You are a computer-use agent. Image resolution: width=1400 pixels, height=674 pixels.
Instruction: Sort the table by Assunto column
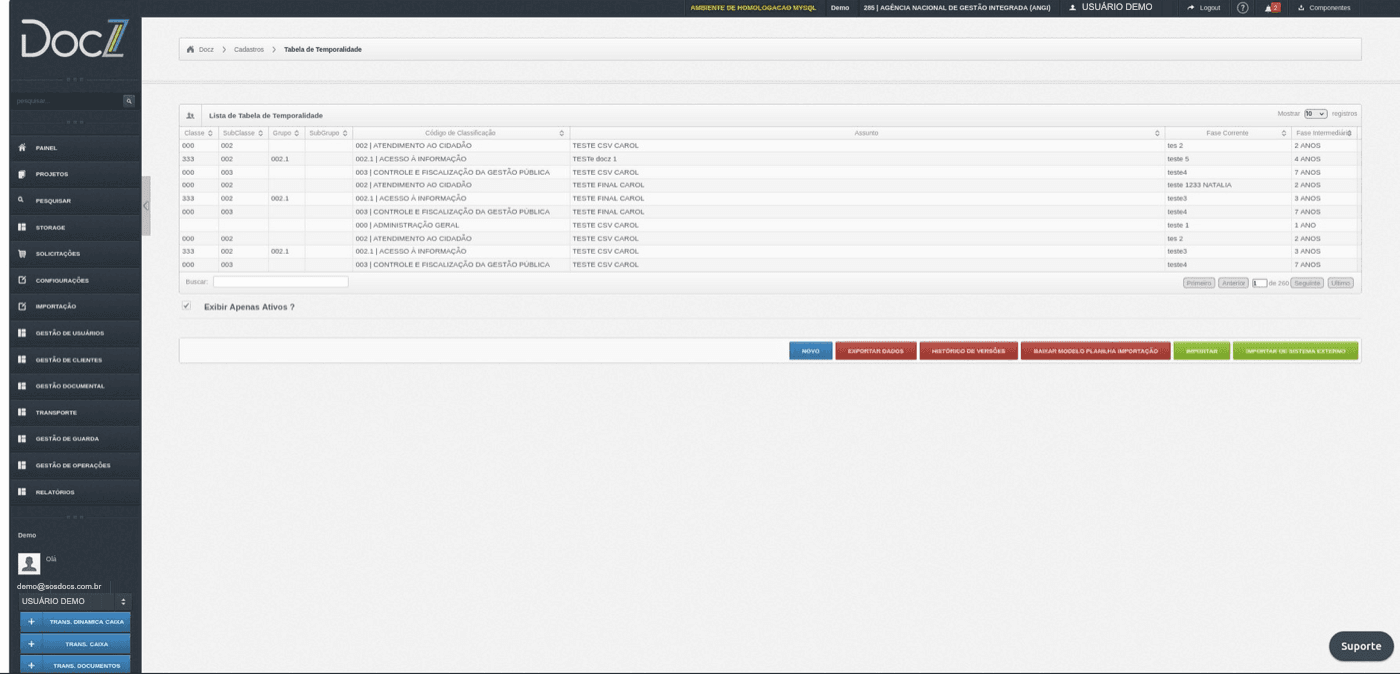(x=867, y=133)
